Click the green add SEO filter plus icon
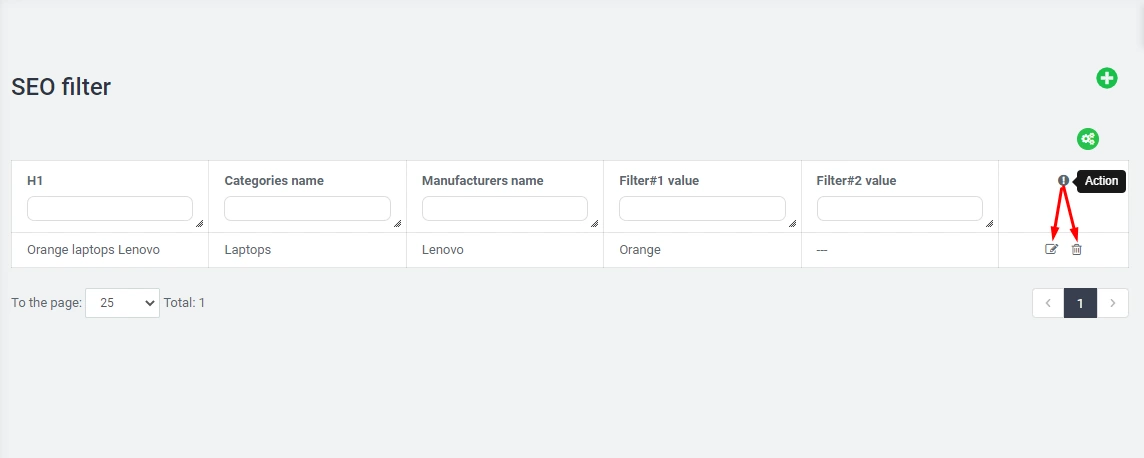Screen dimensions: 1144x458 (1106, 78)
